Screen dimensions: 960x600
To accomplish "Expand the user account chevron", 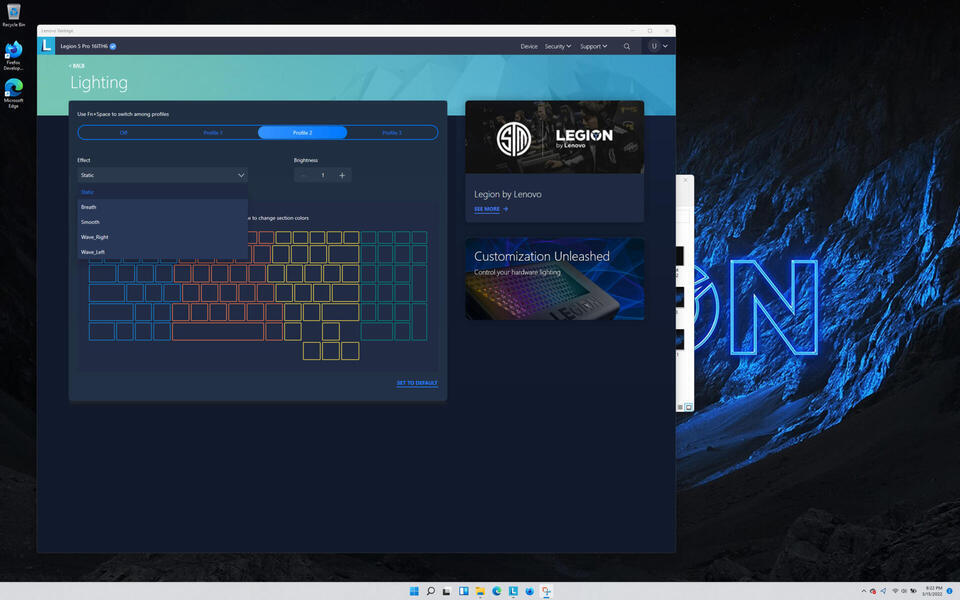I will pyautogui.click(x=665, y=47).
